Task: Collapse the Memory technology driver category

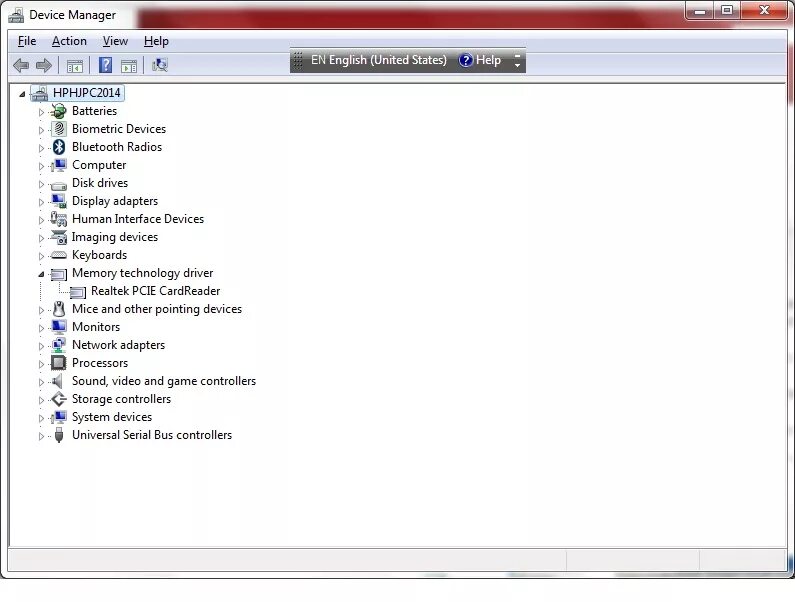Action: click(41, 274)
